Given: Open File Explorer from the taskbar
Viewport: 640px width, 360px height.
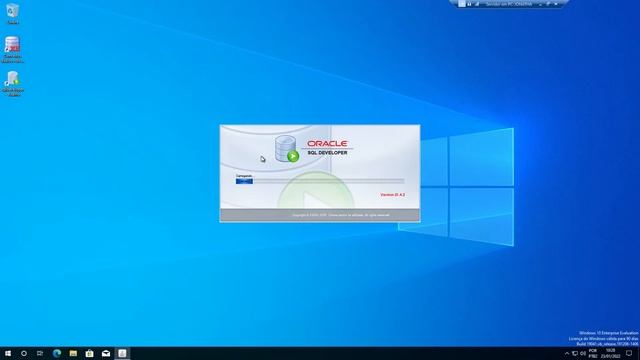Looking at the screenshot, I should (73, 353).
